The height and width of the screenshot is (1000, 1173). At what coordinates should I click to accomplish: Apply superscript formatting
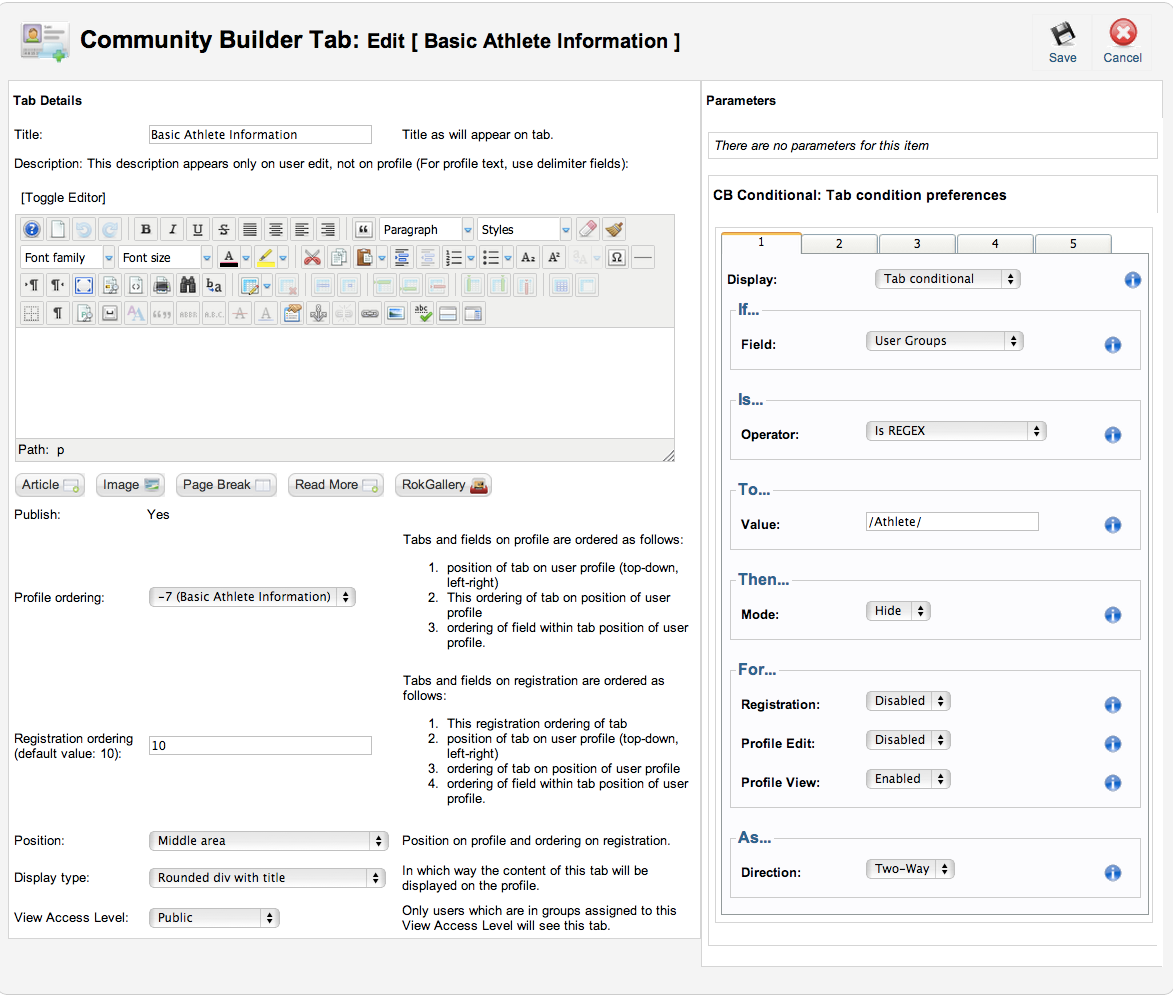click(554, 257)
